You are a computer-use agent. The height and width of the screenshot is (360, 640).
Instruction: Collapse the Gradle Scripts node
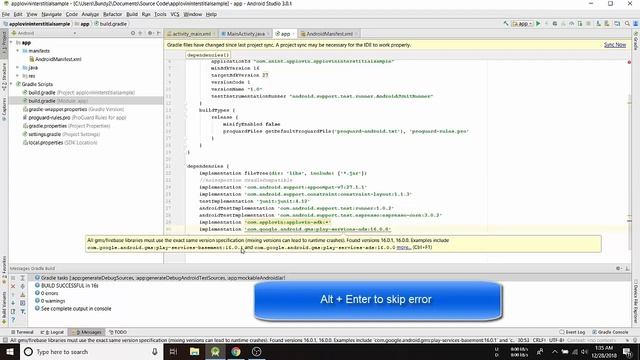point(11,84)
